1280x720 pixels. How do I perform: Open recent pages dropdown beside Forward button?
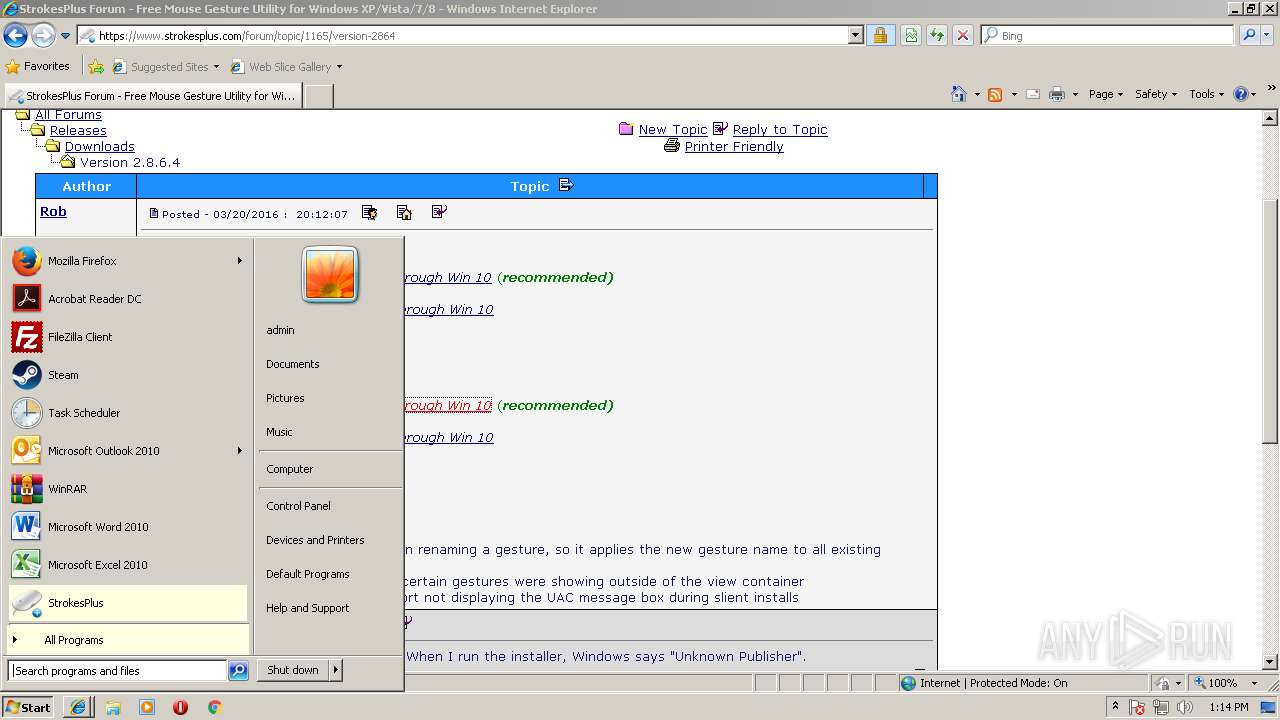(x=66, y=36)
